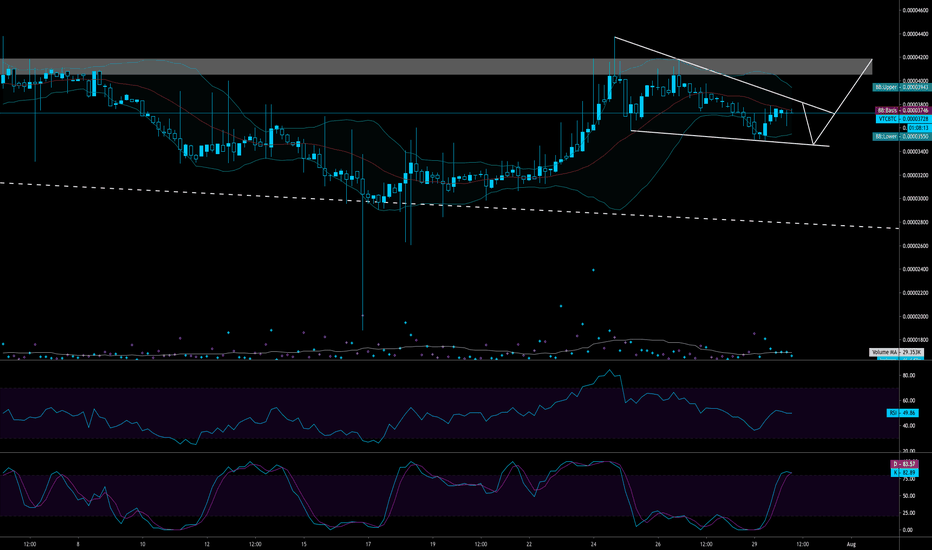Click the date 26 on time axis
This screenshot has height=550, width=932.
[657, 544]
